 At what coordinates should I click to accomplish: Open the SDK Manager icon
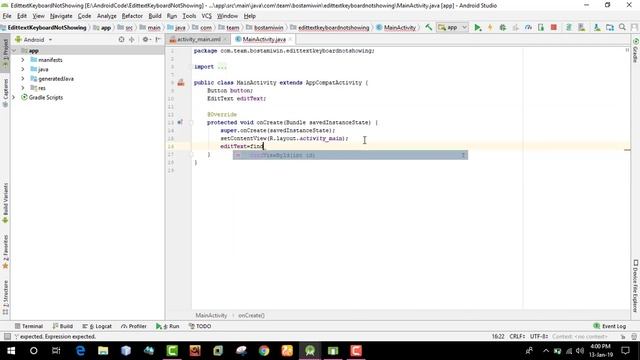597,27
